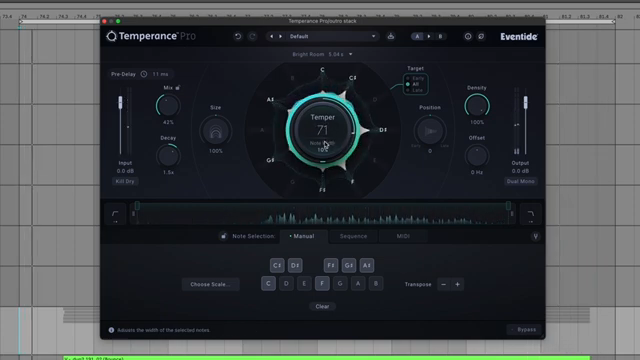The image size is (640, 360).
Task: Switch to the MIDI tab
Action: point(403,236)
